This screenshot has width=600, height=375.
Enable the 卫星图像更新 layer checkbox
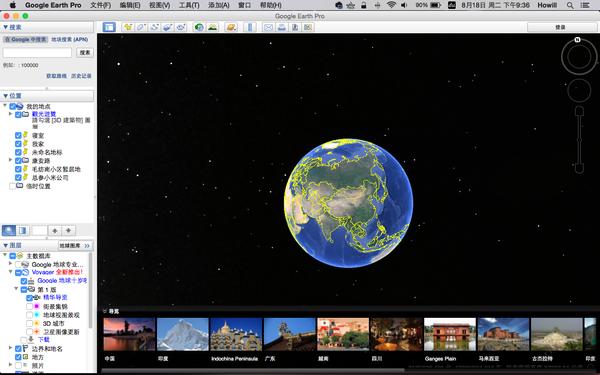[29, 332]
